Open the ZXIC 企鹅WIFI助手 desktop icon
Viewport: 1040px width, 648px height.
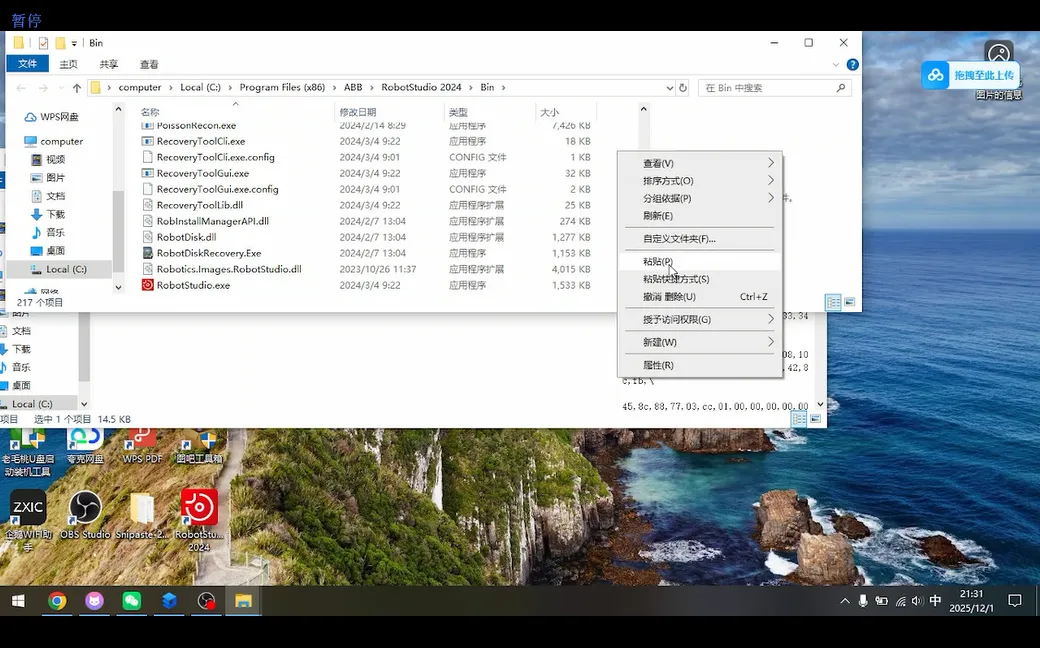28,520
